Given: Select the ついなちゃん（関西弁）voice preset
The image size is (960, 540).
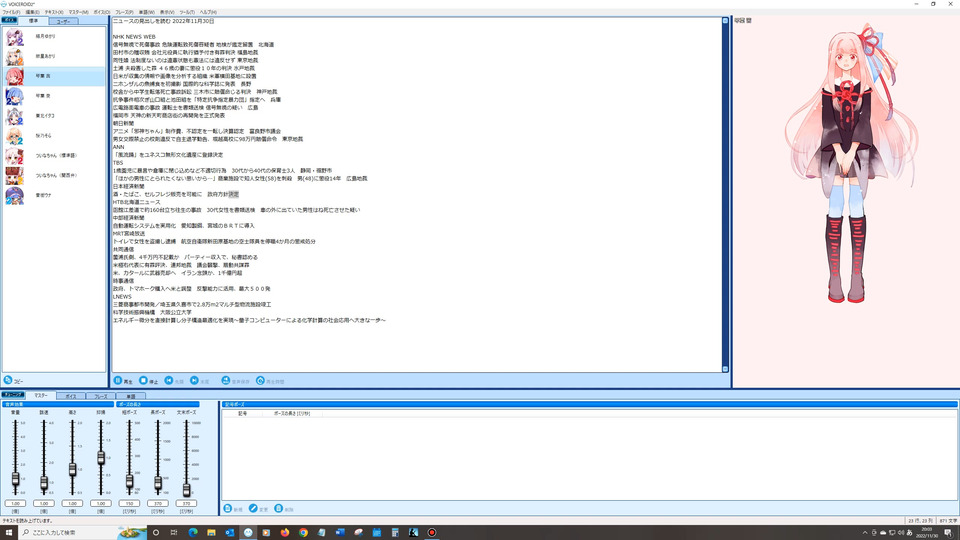Looking at the screenshot, I should coord(54,175).
